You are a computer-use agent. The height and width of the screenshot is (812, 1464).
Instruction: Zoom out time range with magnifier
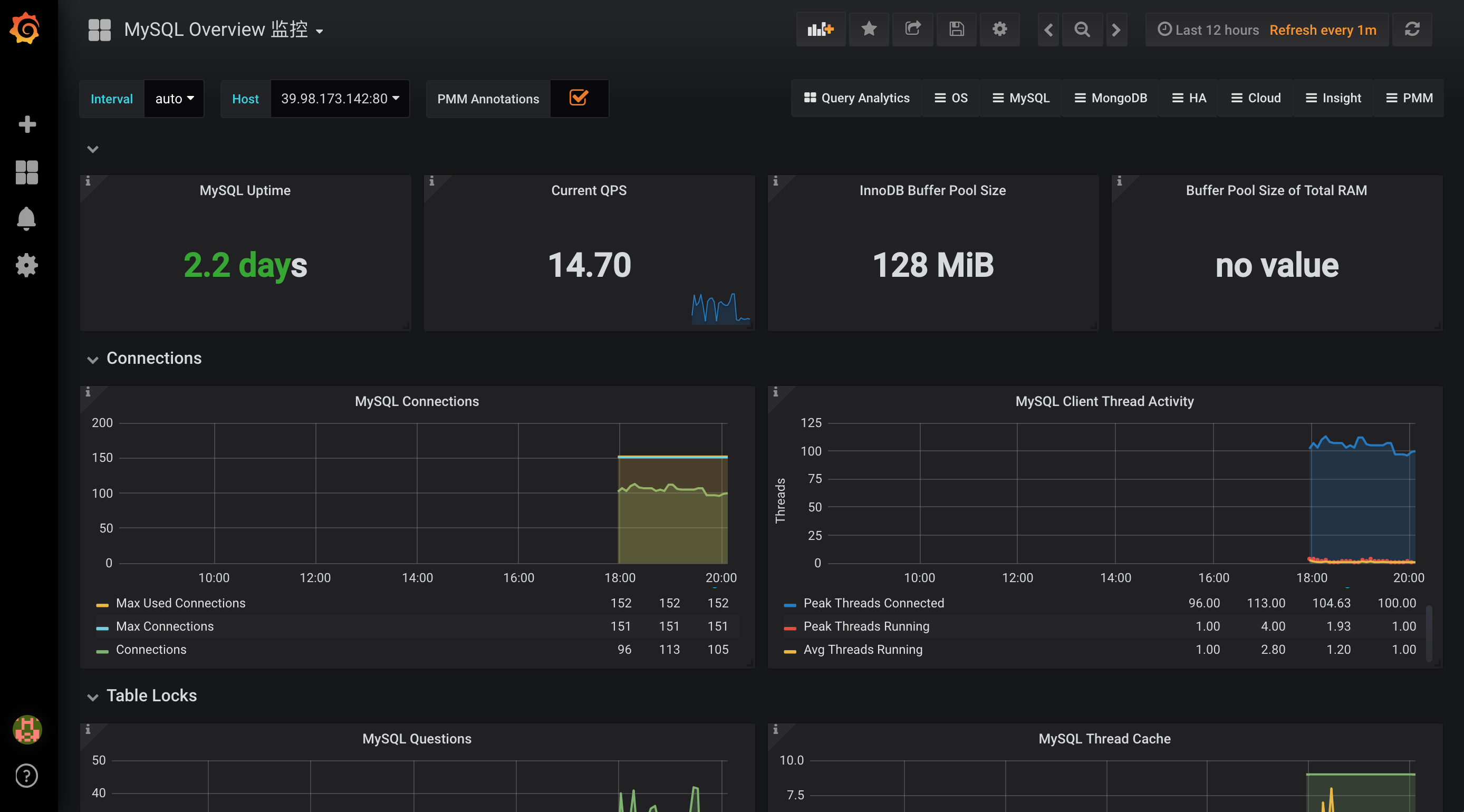click(x=1082, y=30)
